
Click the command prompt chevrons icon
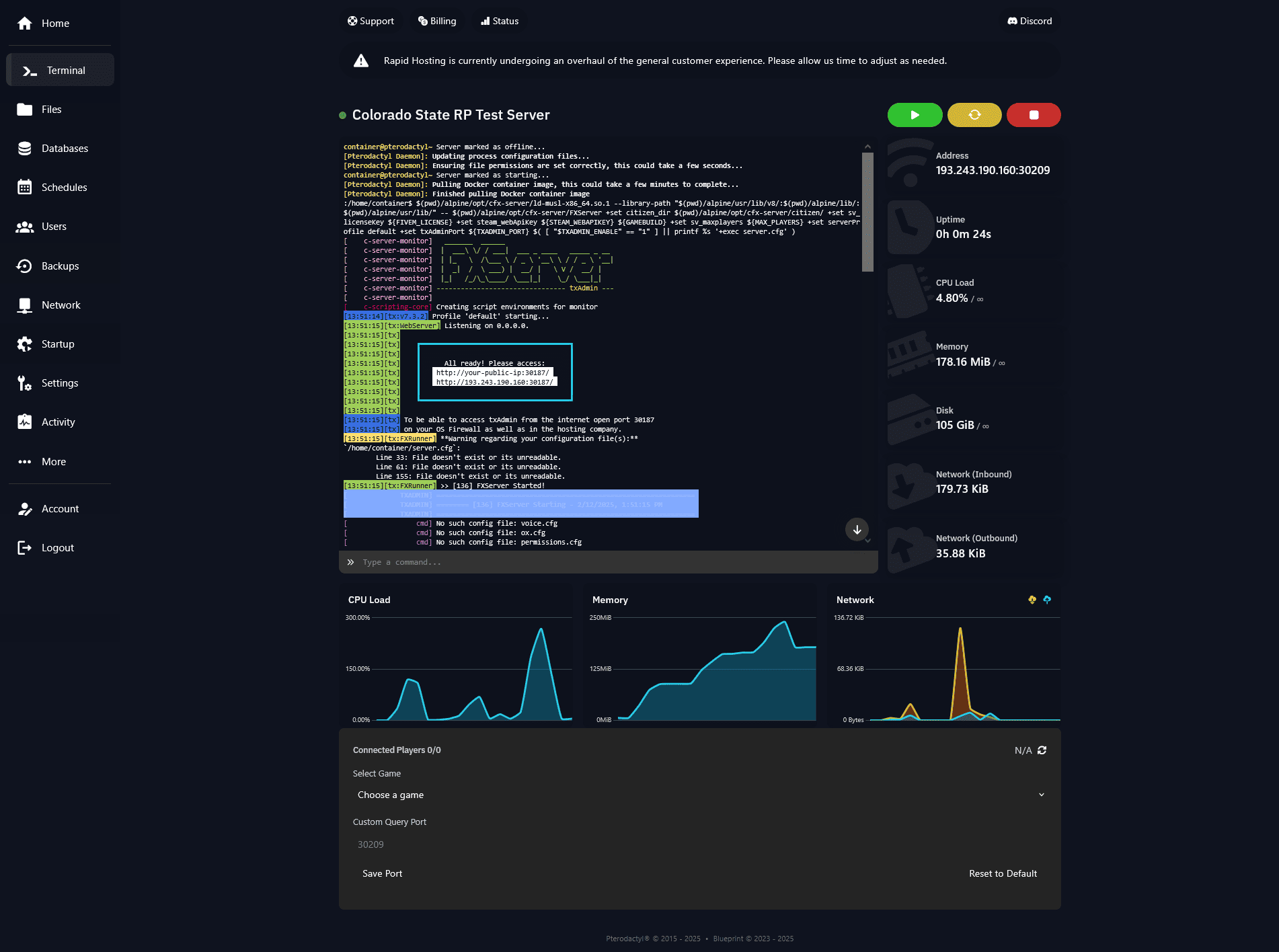(x=350, y=562)
